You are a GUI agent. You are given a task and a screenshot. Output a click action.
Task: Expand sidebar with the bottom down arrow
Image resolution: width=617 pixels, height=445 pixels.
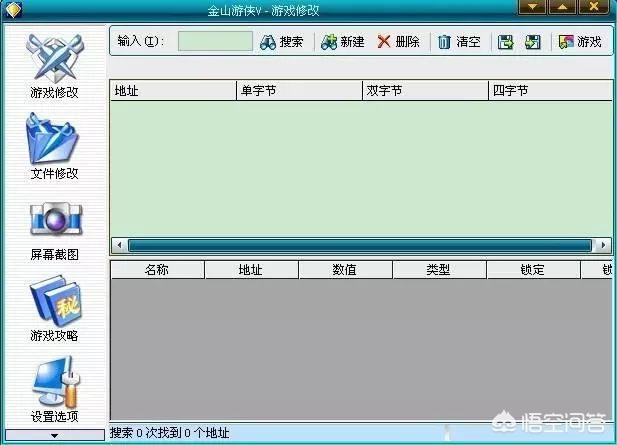tap(55, 436)
